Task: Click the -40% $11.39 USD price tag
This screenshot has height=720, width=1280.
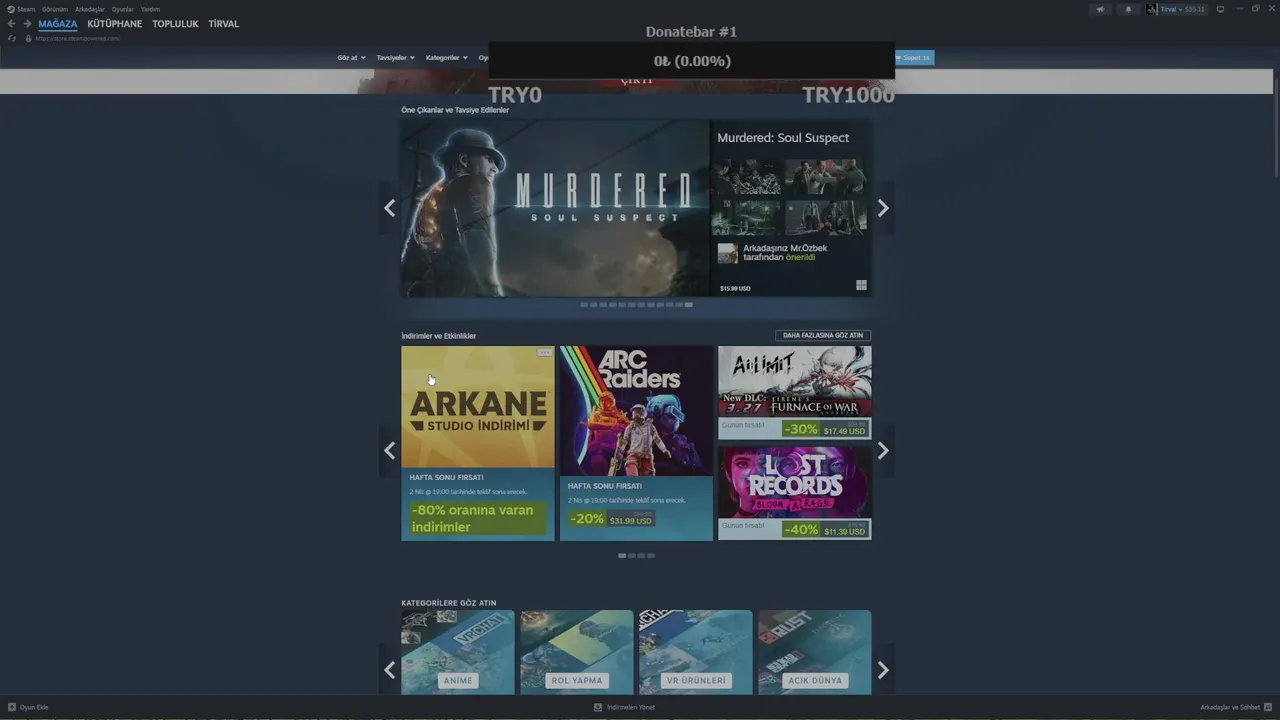Action: click(x=825, y=529)
